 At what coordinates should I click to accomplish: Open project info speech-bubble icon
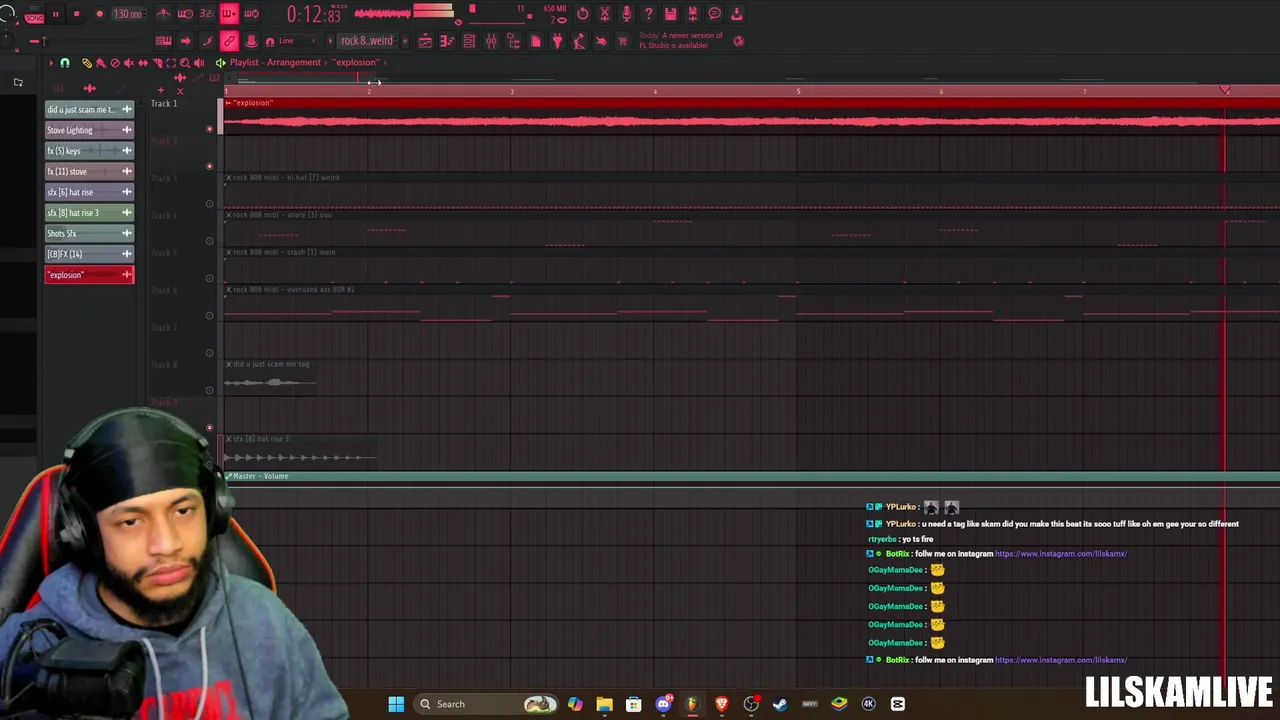pos(714,14)
